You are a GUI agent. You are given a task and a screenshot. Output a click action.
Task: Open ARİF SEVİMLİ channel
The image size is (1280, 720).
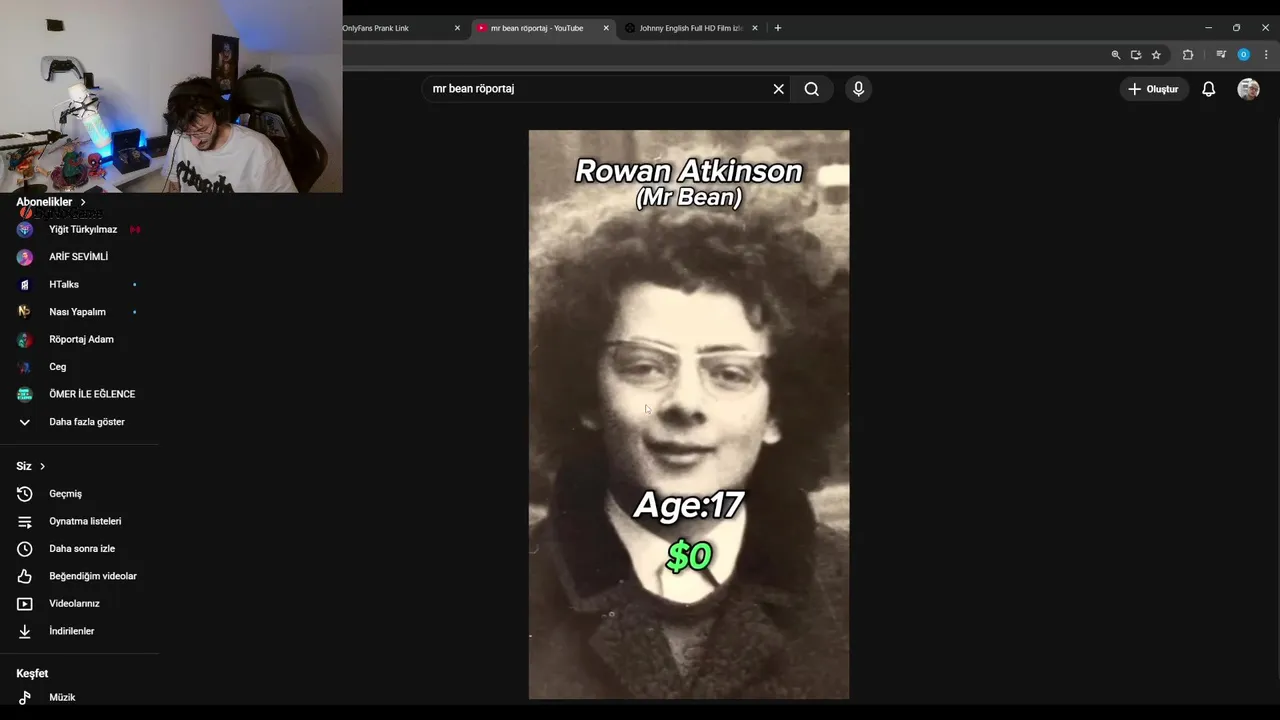coord(80,257)
